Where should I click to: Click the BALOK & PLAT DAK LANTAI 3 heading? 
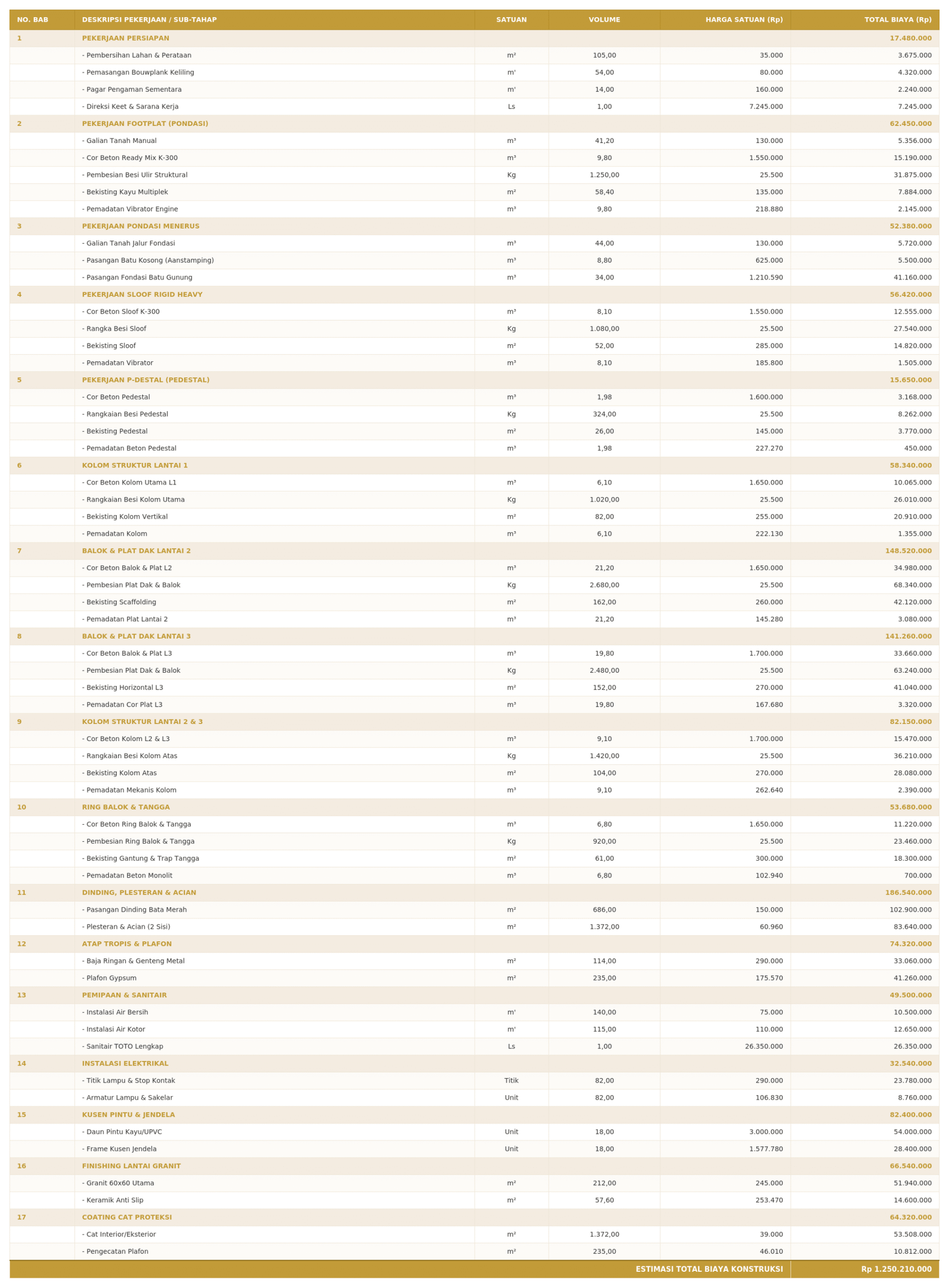[136, 636]
